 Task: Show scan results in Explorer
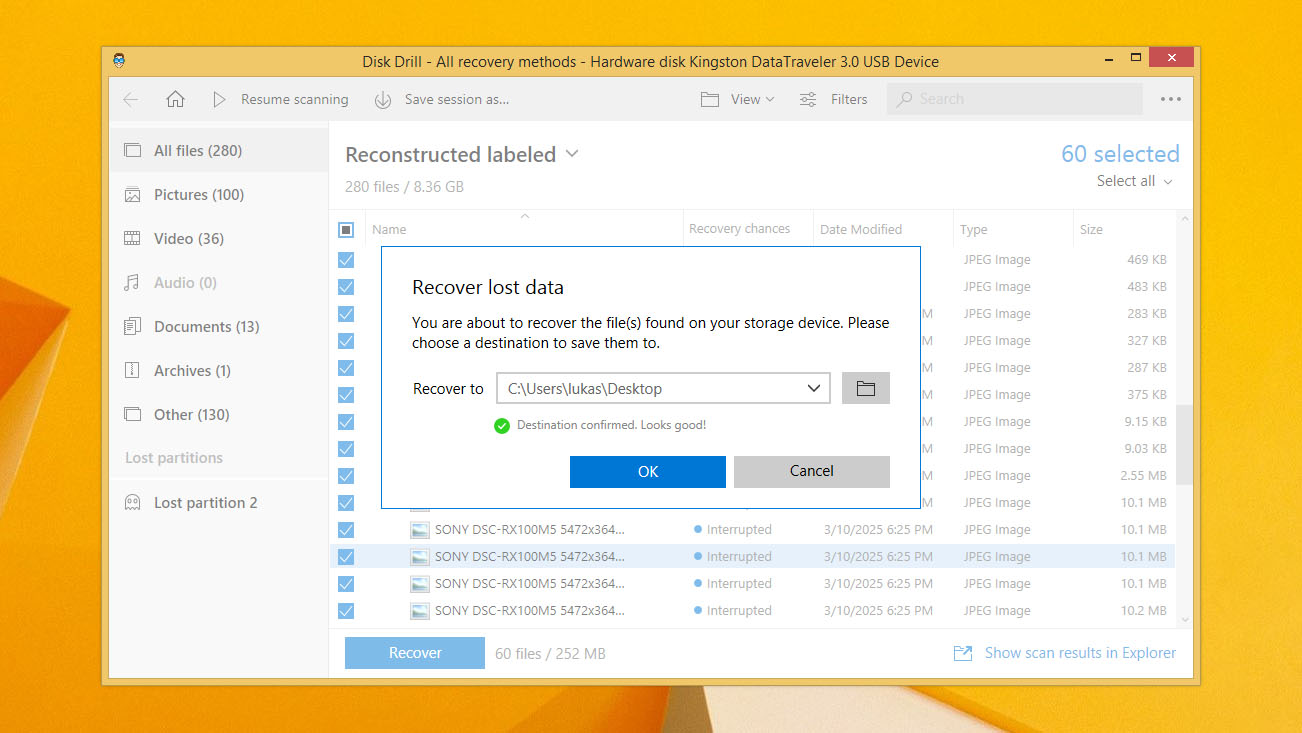(x=1079, y=652)
